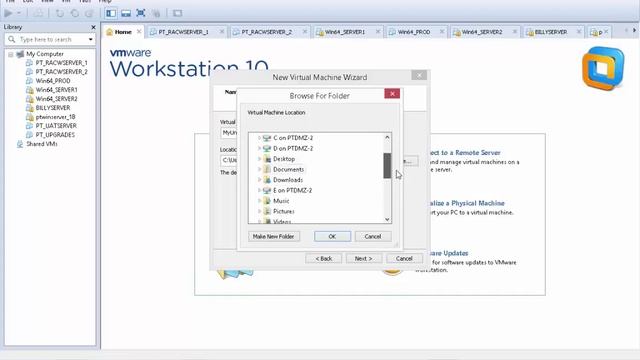Image resolution: width=640 pixels, height=360 pixels.
Task: Select PT_UATSERVER in the Library tree
Action: click(x=56, y=126)
